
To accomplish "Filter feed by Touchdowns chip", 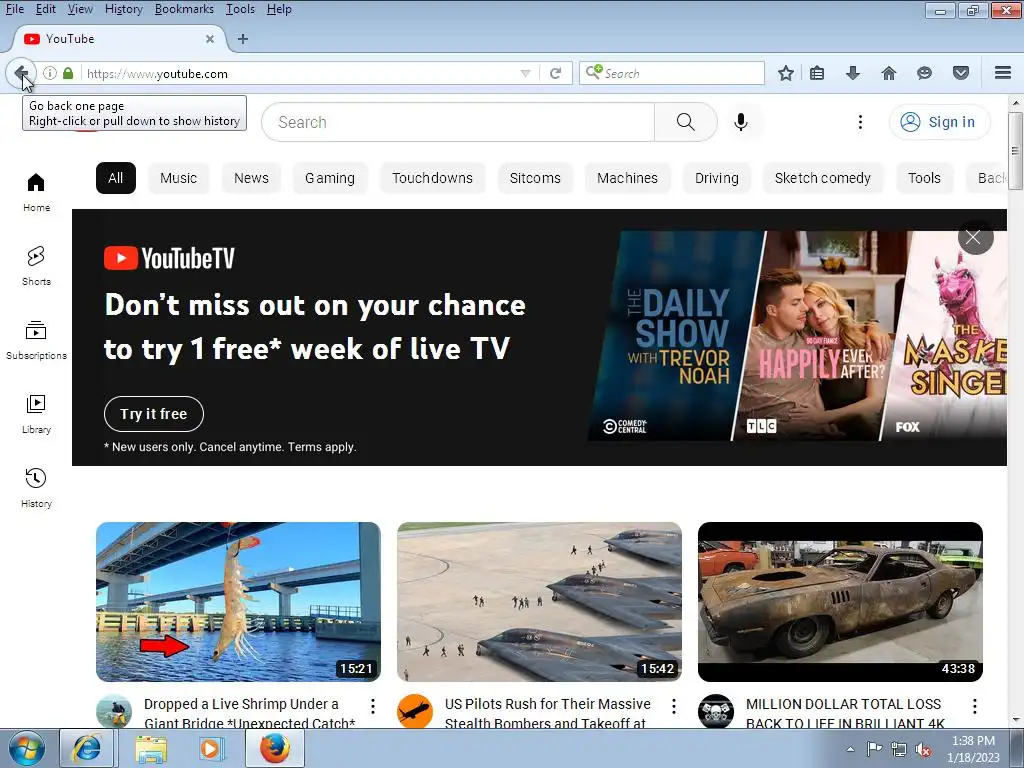I will pyautogui.click(x=432, y=178).
